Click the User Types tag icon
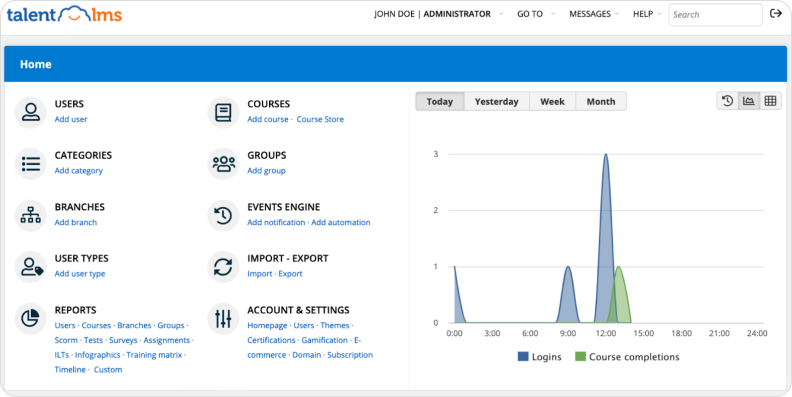 31,267
